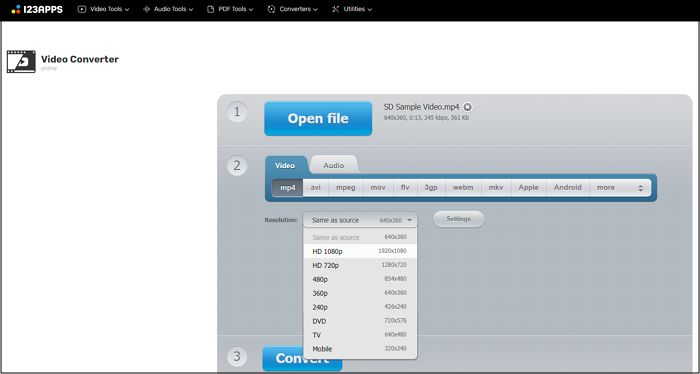Open the Audio Tools menu
This screenshot has height=374, width=700.
(168, 9)
